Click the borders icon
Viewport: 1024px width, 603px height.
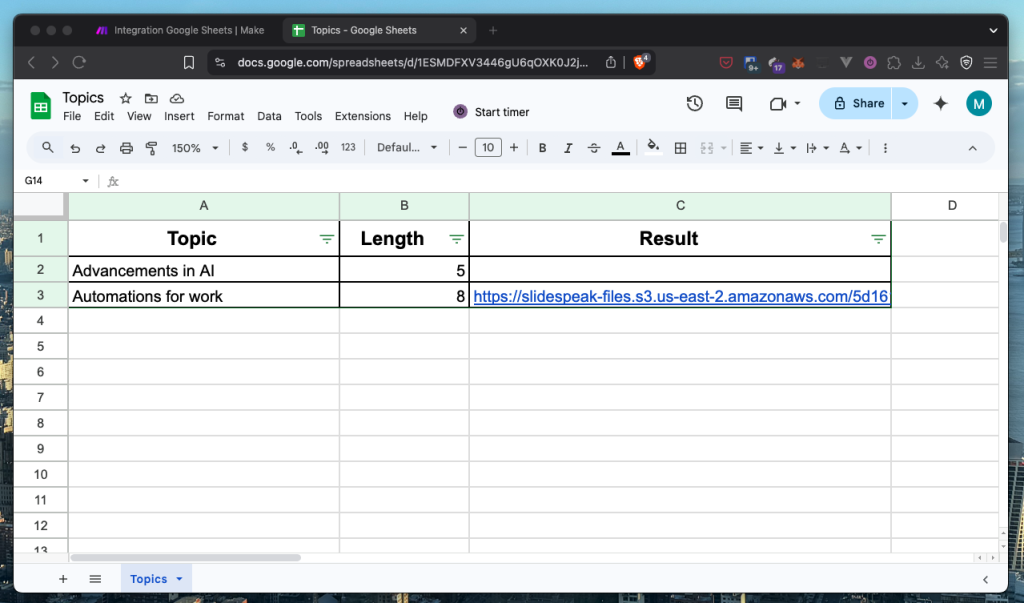point(681,148)
